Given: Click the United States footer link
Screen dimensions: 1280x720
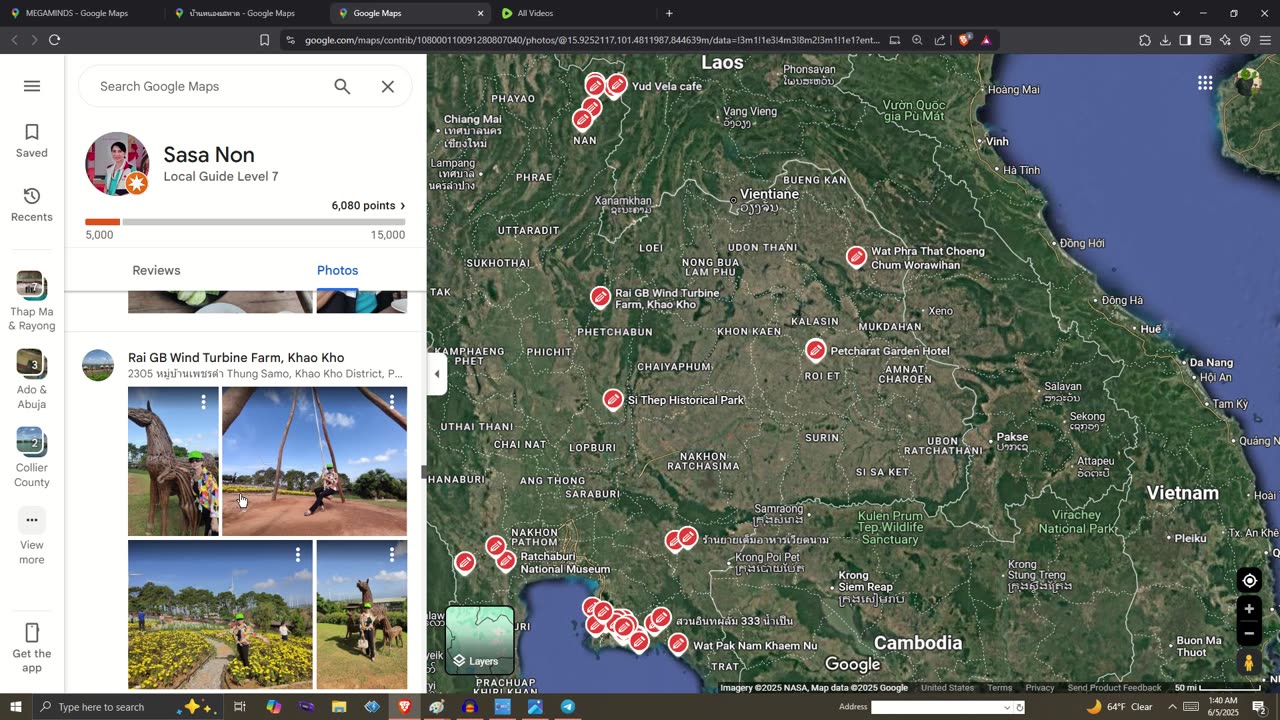Looking at the screenshot, I should (947, 688).
